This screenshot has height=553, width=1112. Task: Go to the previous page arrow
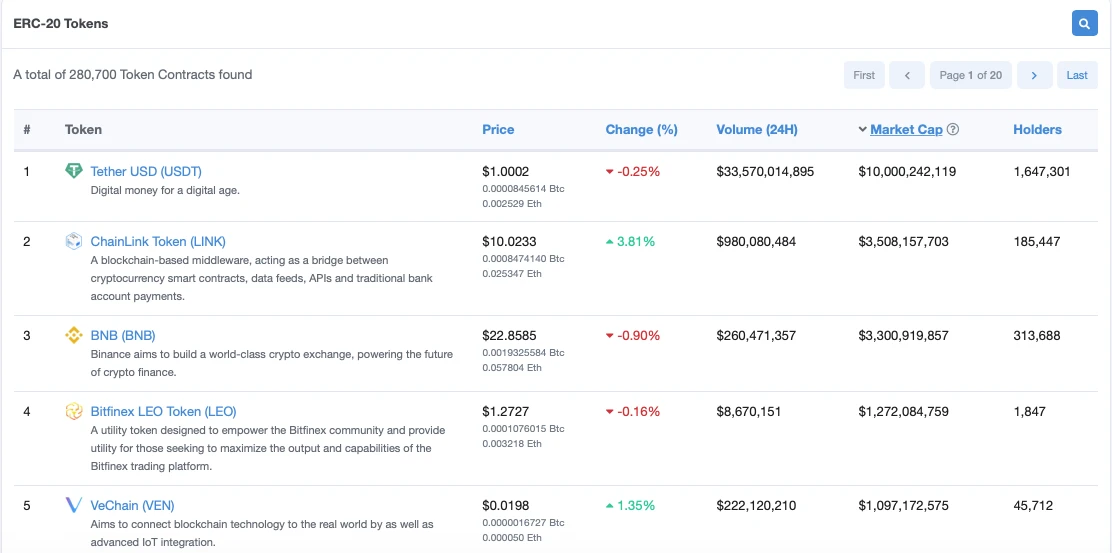(907, 75)
